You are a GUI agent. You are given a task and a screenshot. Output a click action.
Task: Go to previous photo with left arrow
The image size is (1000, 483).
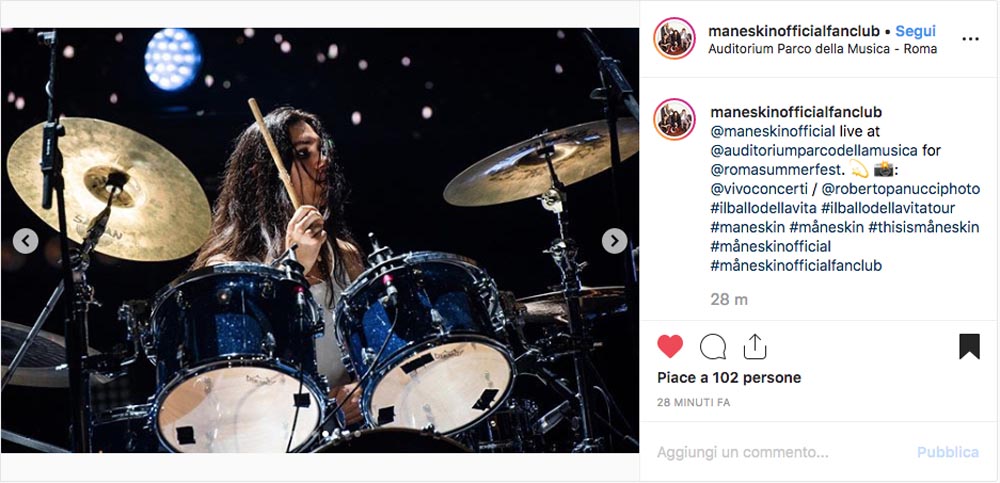[x=26, y=241]
